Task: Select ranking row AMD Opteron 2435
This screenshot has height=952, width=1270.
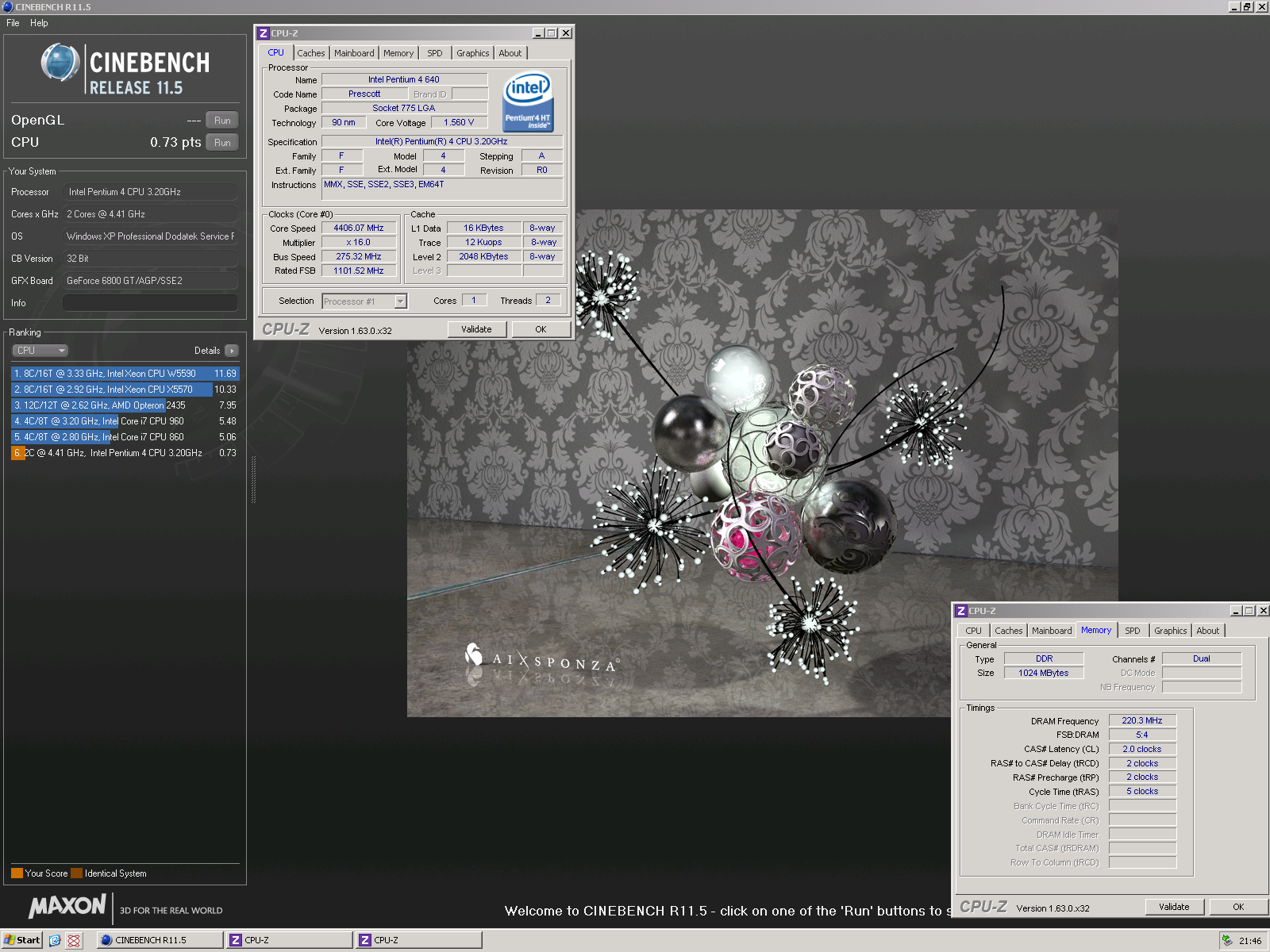Action: (x=125, y=405)
